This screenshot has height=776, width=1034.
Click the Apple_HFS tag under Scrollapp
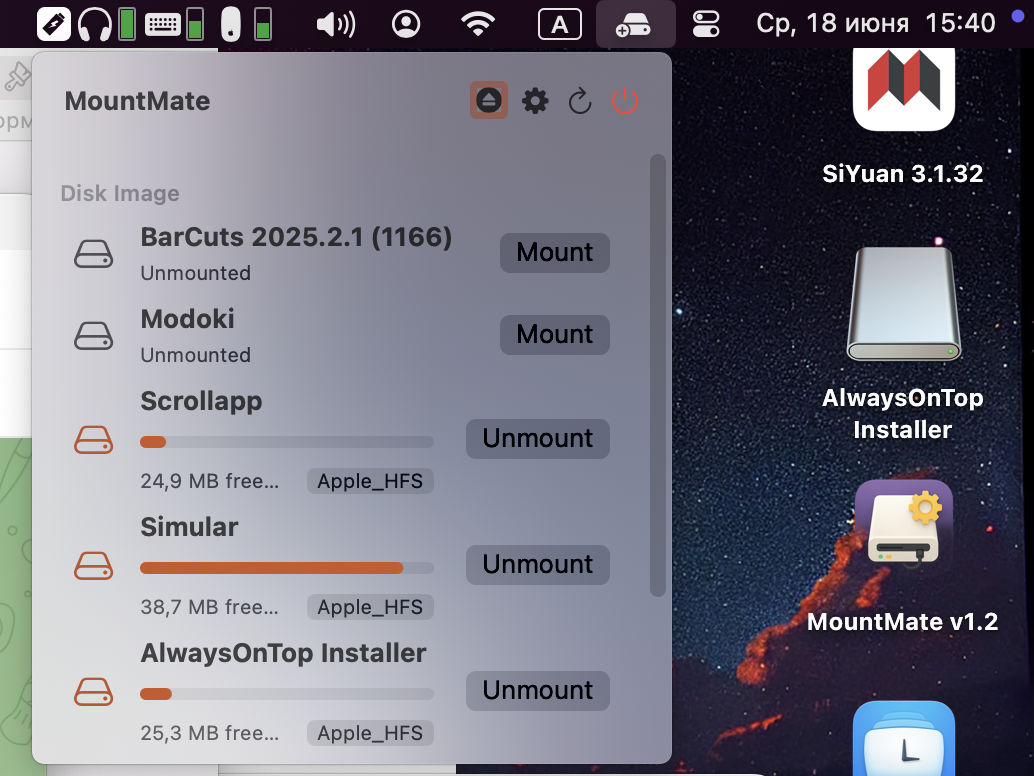coord(370,481)
